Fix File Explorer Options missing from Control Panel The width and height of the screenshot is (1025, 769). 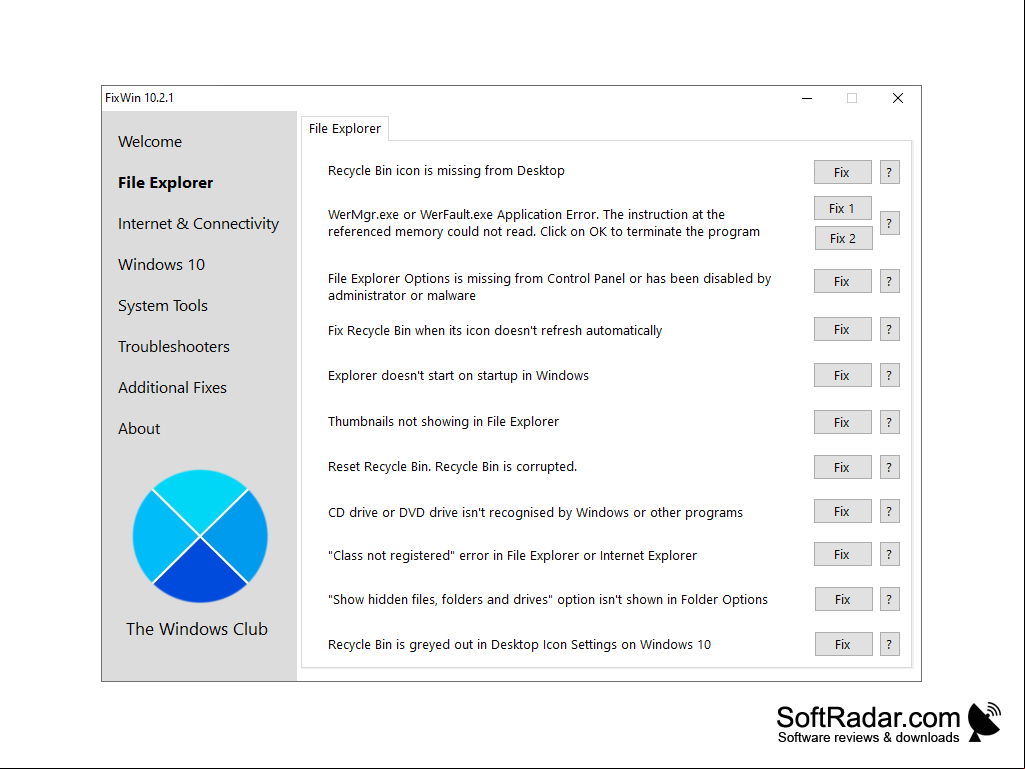pos(842,281)
